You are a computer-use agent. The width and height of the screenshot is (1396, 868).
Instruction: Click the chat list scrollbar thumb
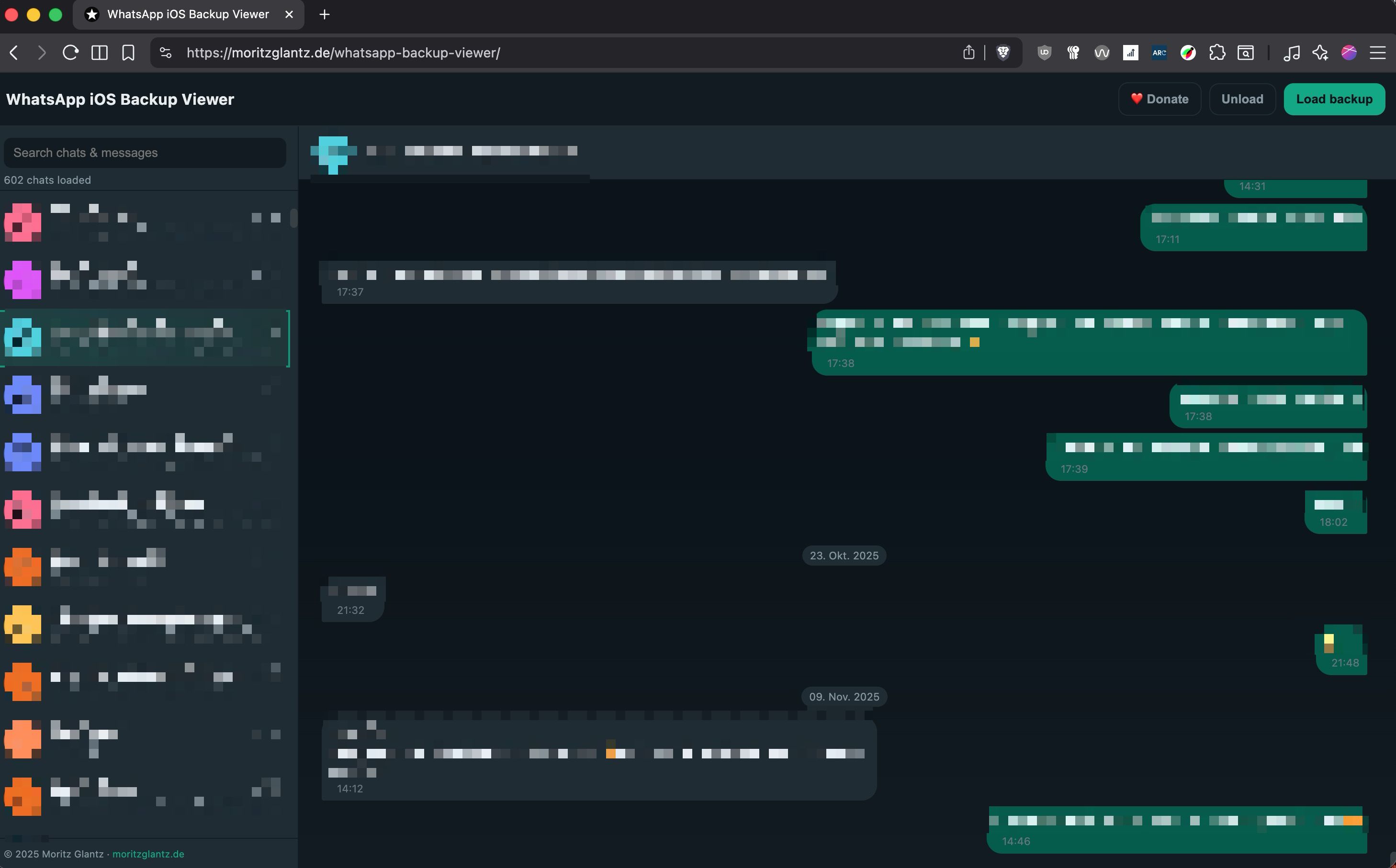pos(293,218)
